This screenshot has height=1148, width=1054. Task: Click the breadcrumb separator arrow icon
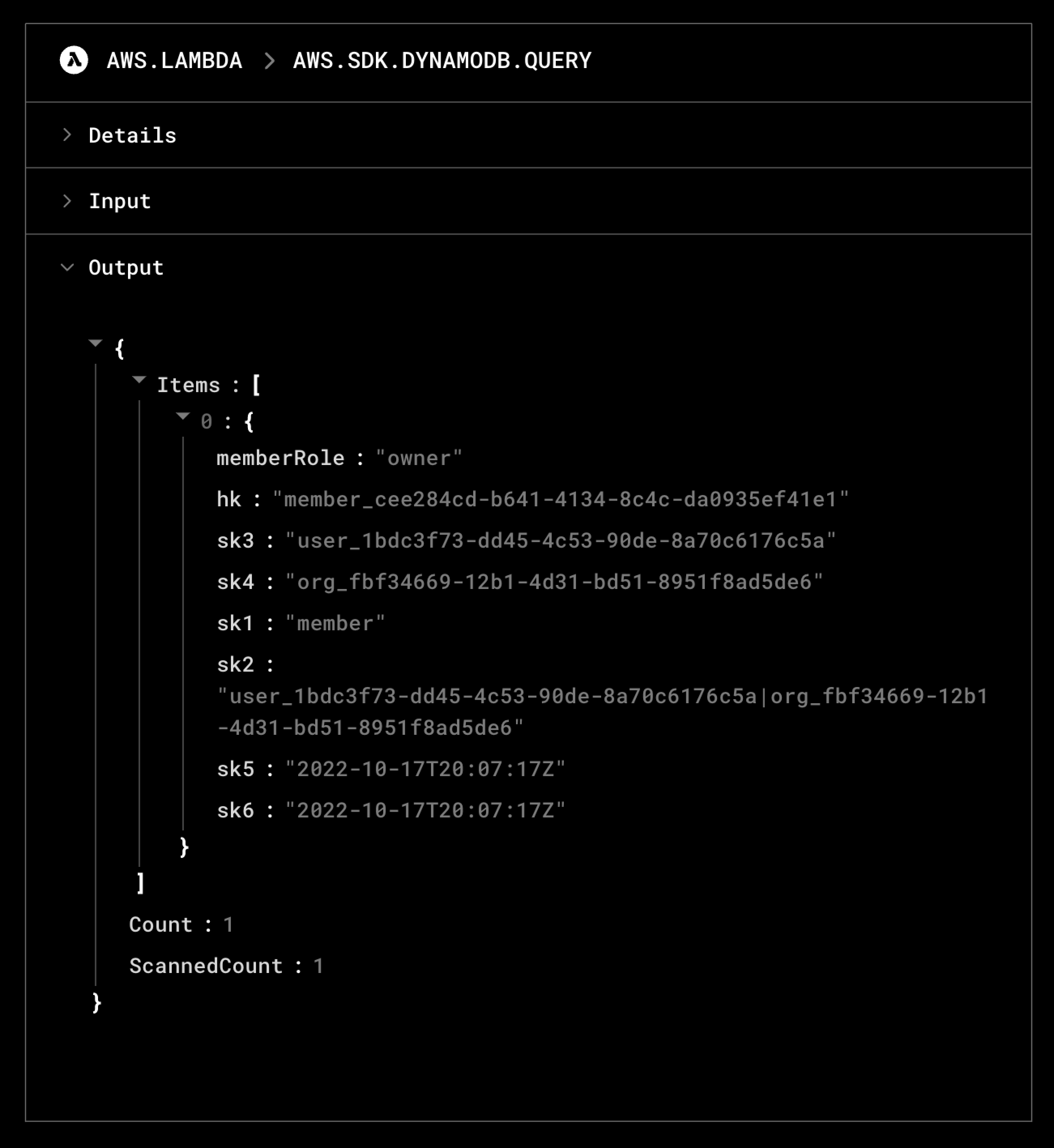270,61
